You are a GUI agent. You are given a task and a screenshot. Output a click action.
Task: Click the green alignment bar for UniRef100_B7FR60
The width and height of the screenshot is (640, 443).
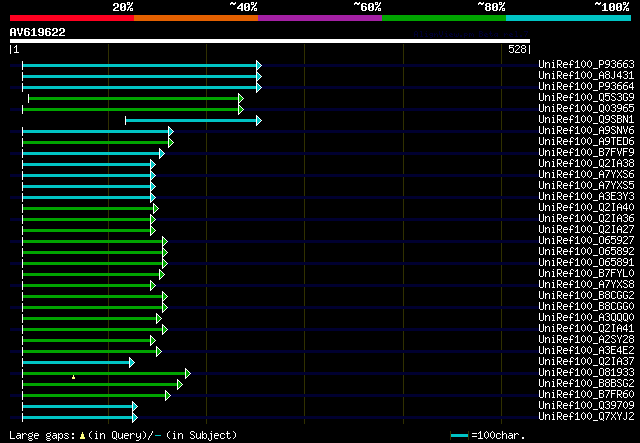point(94,396)
